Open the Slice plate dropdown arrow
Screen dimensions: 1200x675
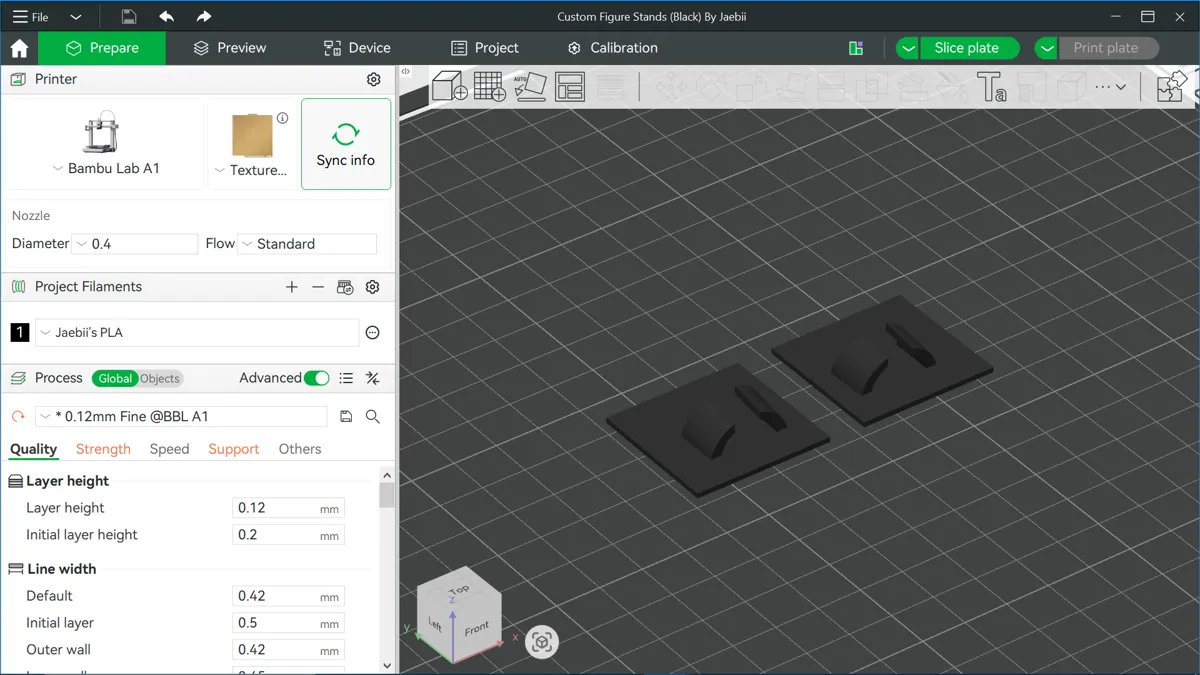[x=907, y=48]
